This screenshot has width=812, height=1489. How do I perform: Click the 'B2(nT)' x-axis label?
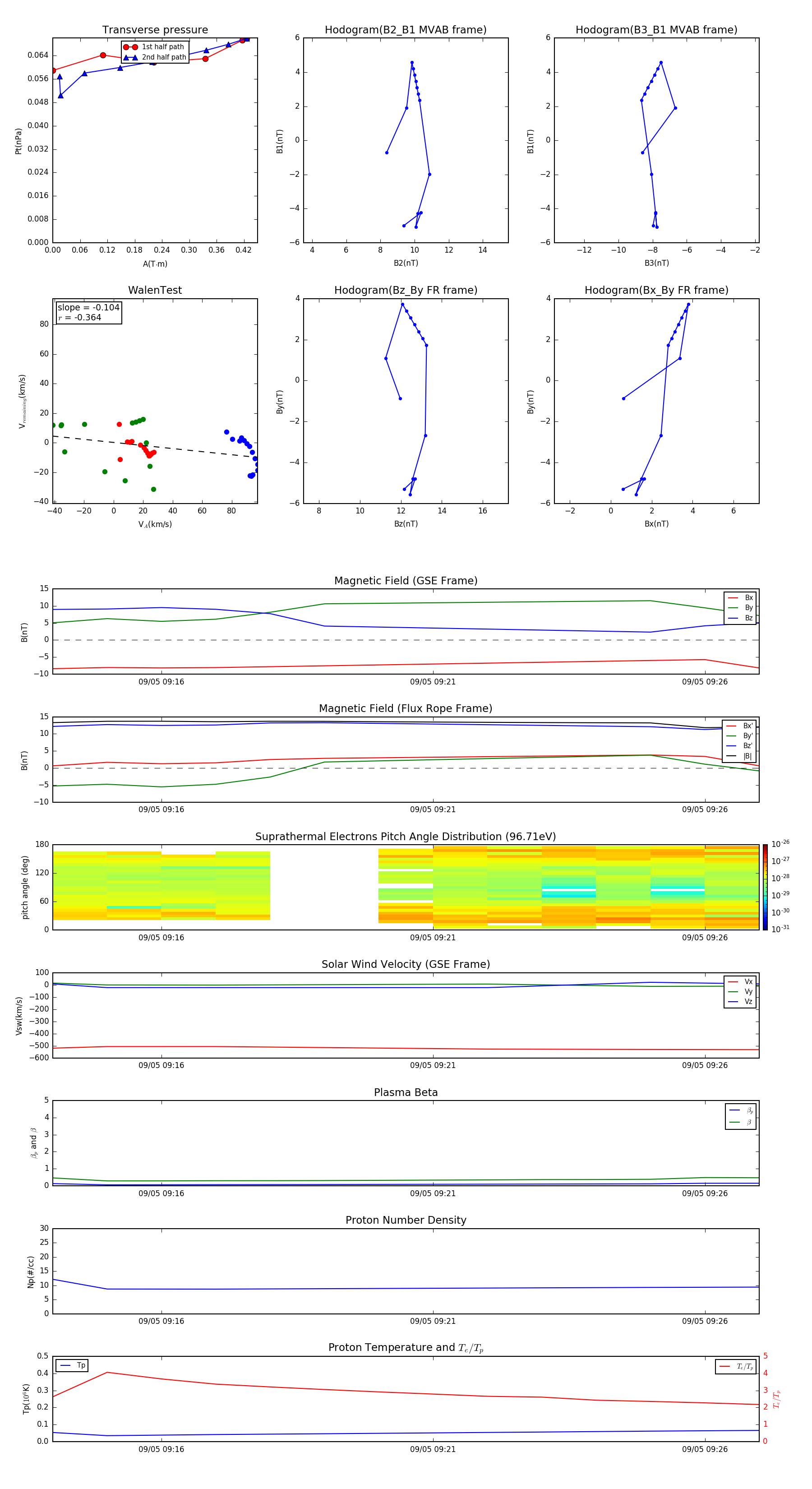(406, 263)
